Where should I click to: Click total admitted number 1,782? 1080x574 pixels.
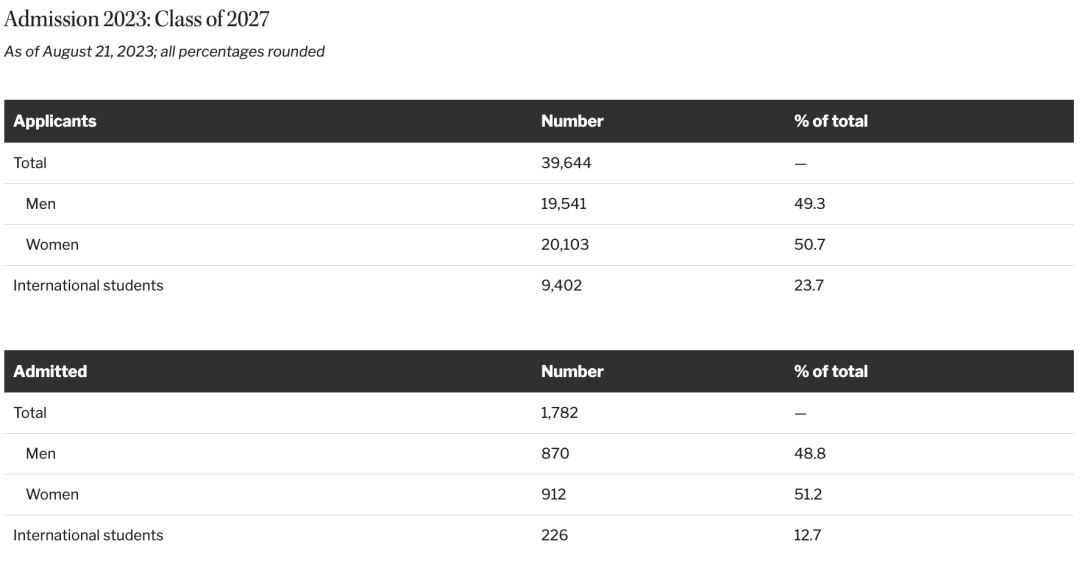pyautogui.click(x=559, y=412)
